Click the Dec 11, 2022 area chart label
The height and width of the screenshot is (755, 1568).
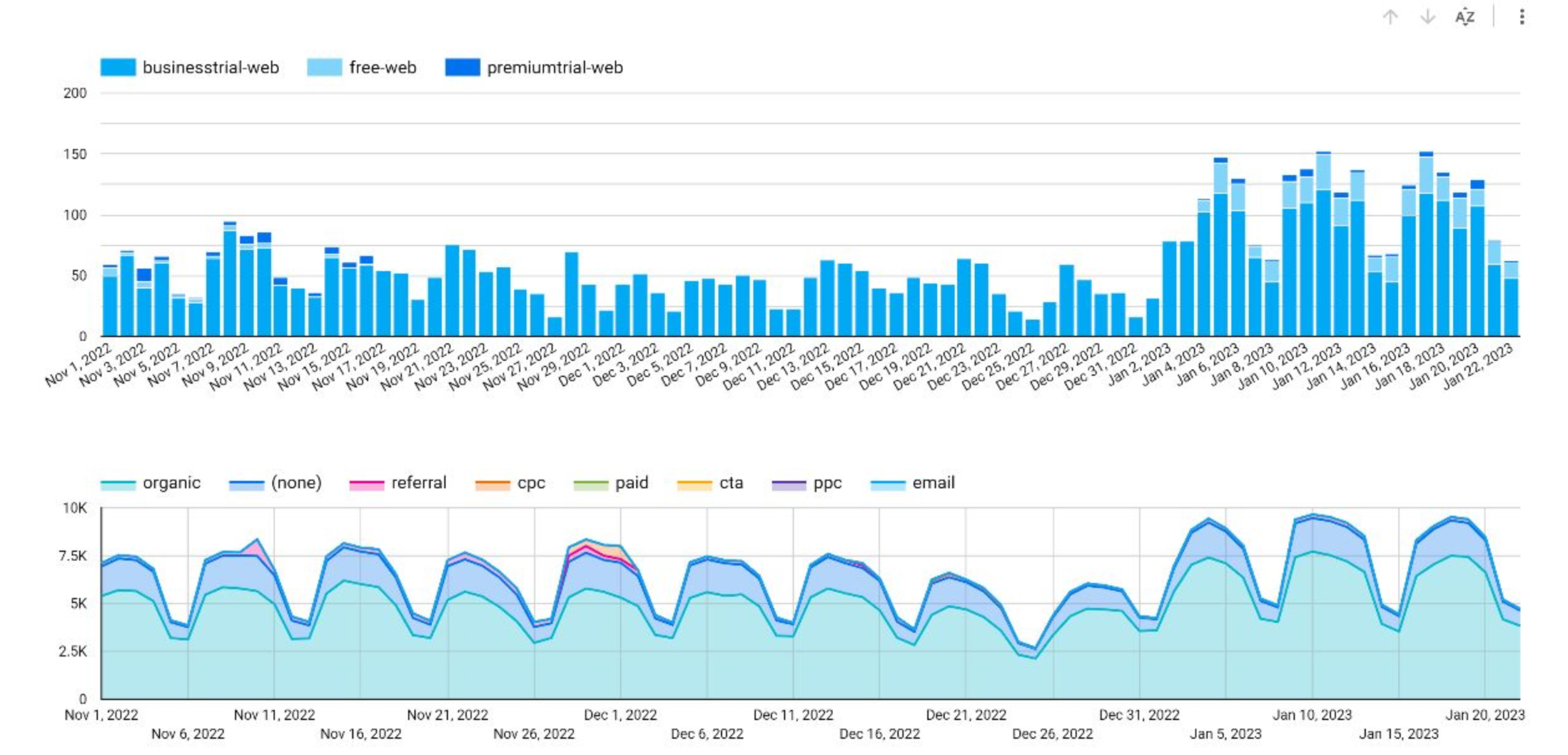click(x=793, y=715)
